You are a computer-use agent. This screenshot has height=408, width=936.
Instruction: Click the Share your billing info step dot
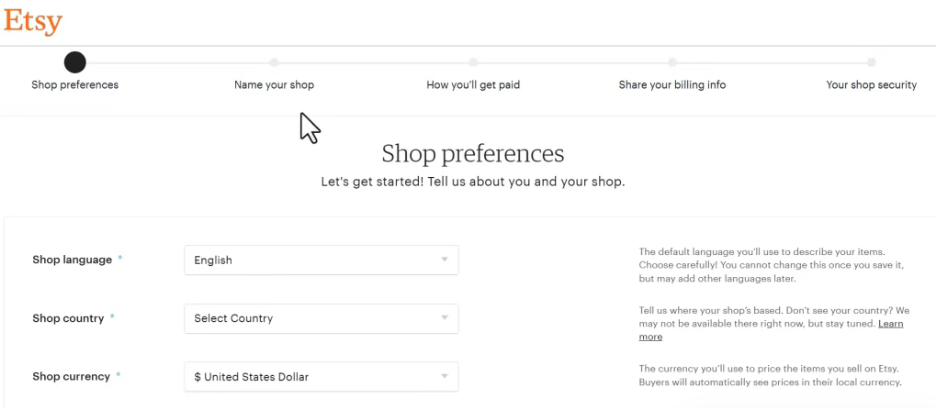tap(672, 62)
